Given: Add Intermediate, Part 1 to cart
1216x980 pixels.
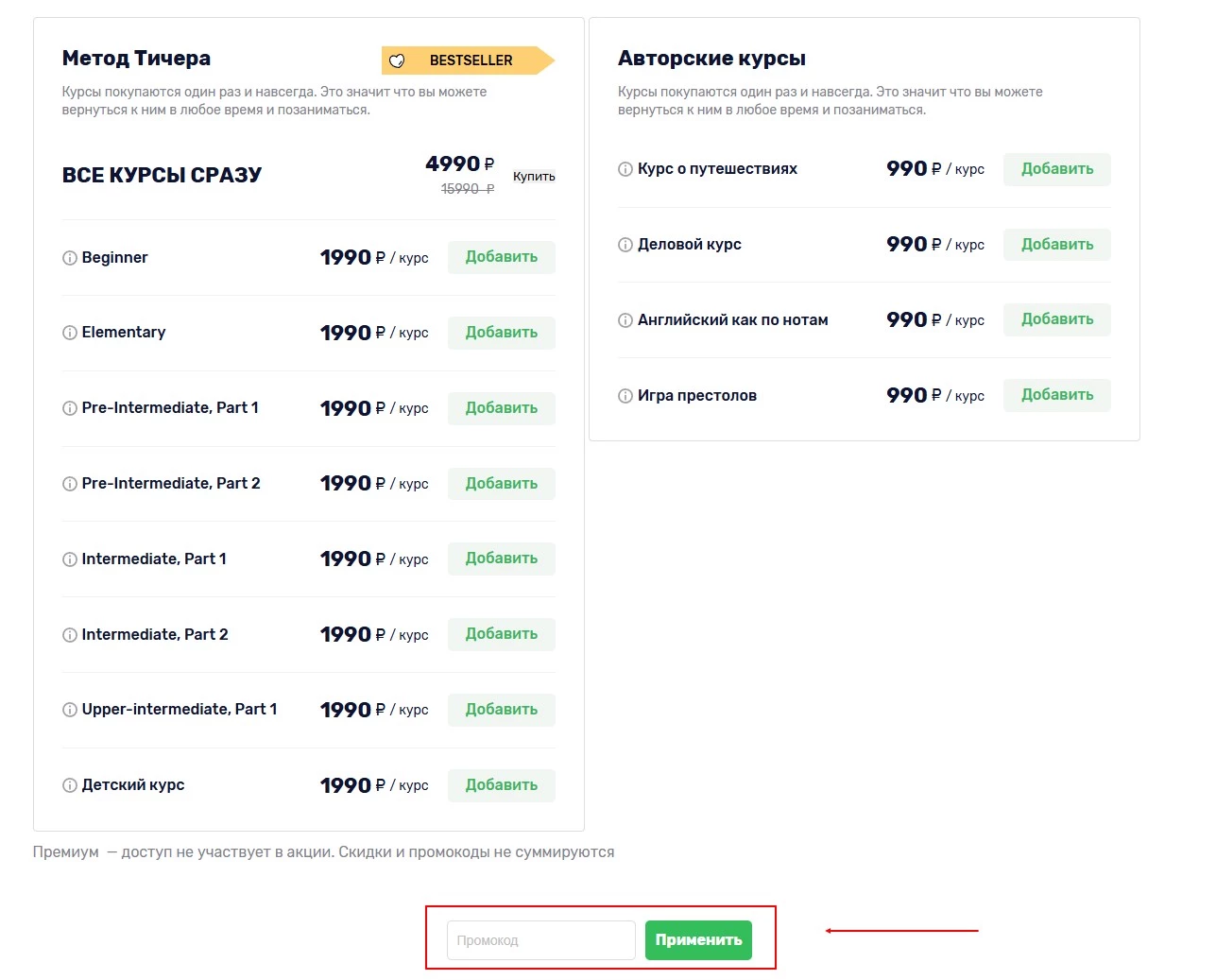Looking at the screenshot, I should pyautogui.click(x=501, y=559).
